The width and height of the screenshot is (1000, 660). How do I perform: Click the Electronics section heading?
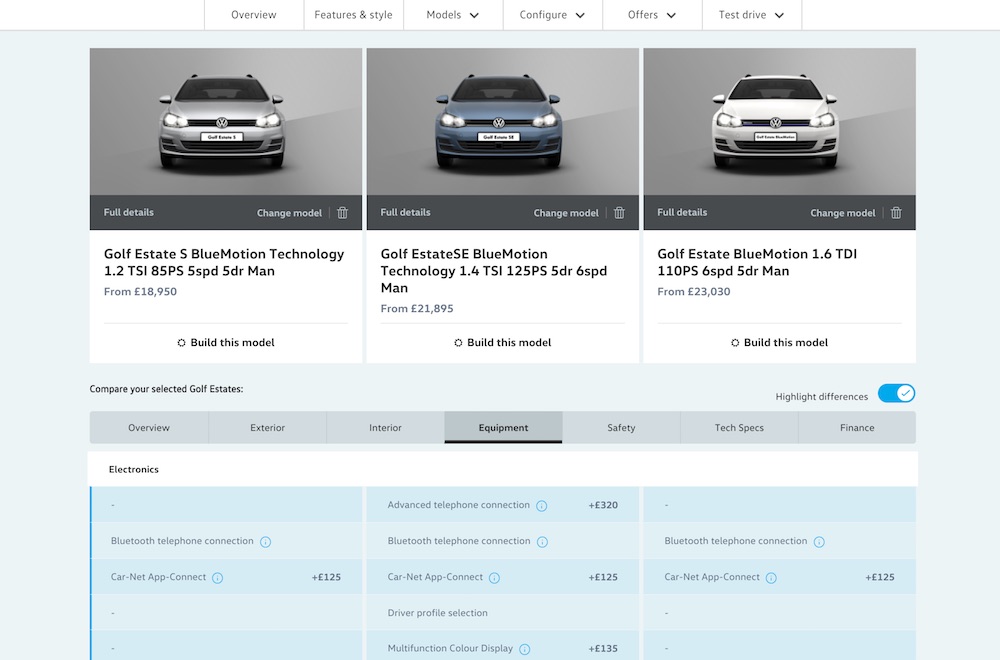tap(134, 469)
